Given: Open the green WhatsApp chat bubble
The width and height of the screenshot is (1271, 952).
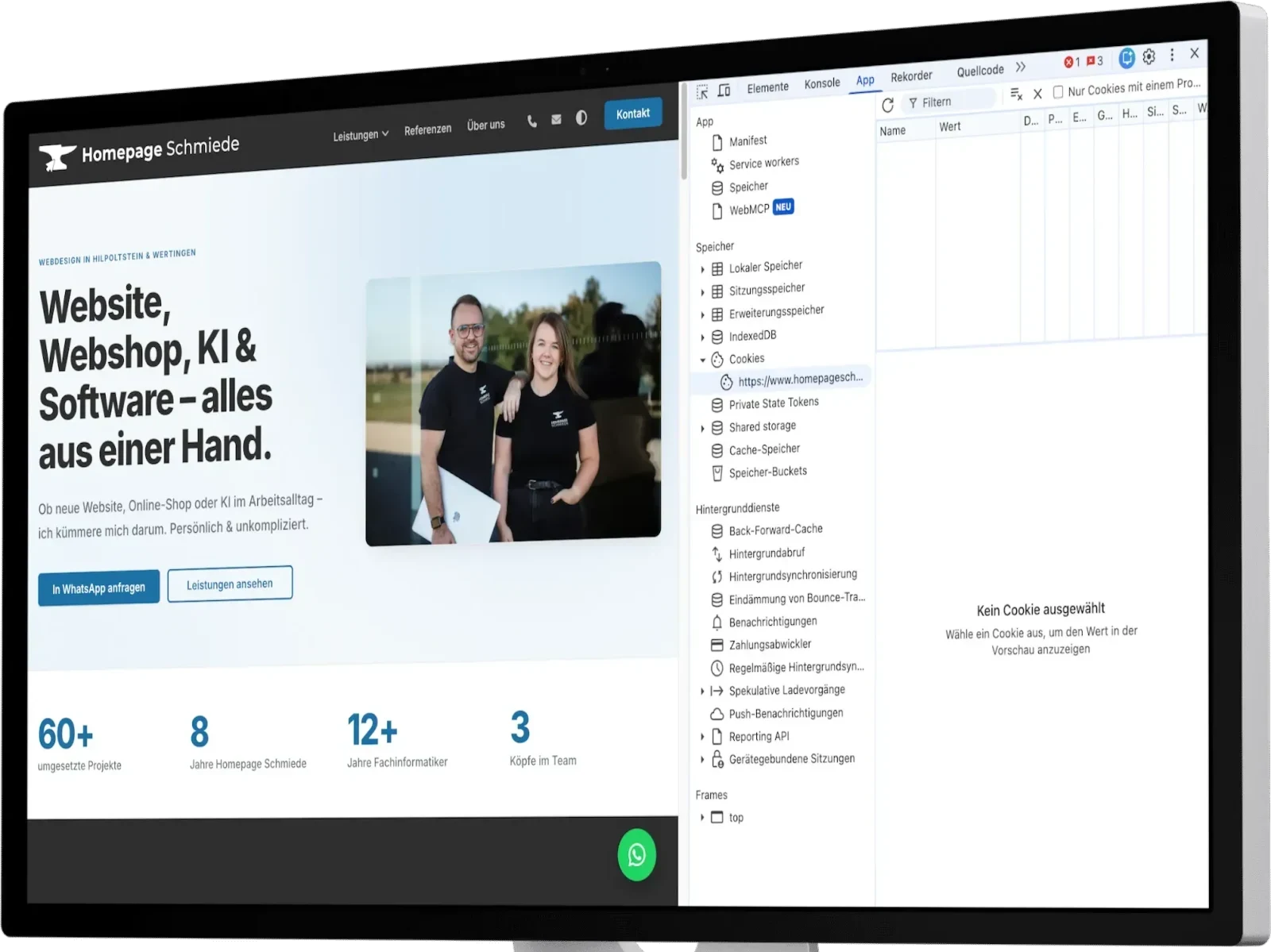Looking at the screenshot, I should pos(637,855).
